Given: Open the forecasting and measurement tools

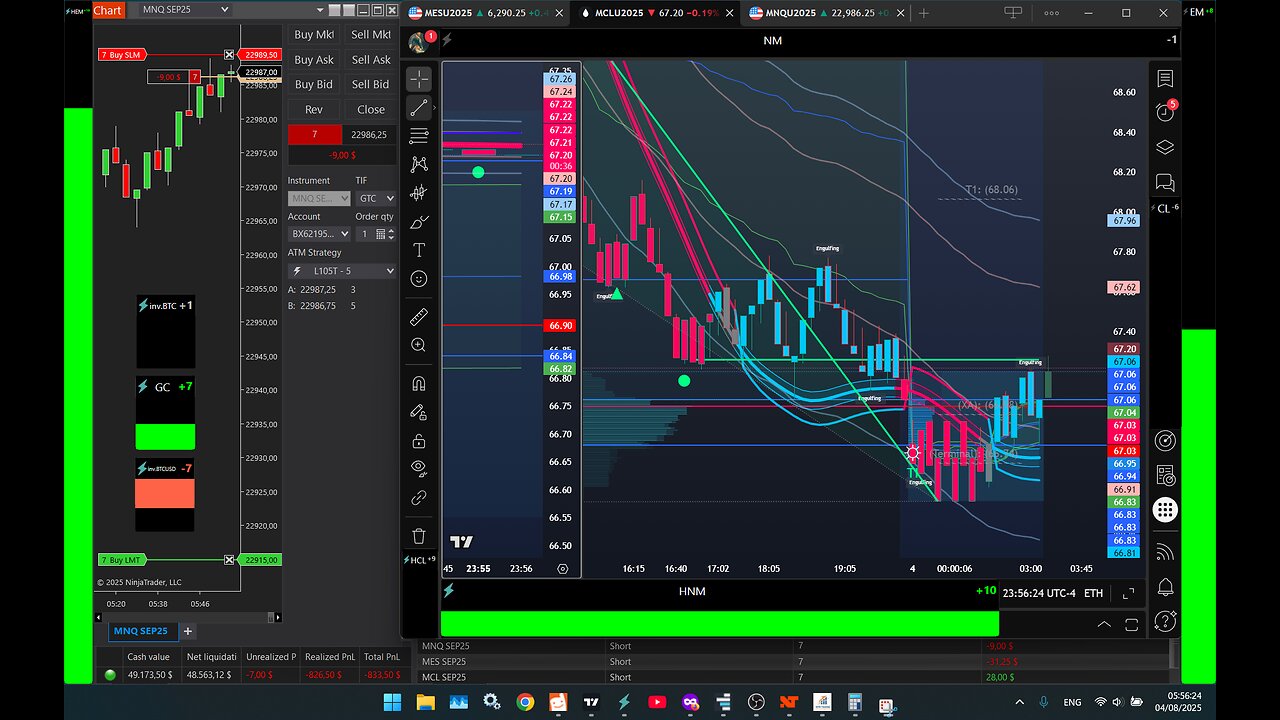Looking at the screenshot, I should click(419, 193).
